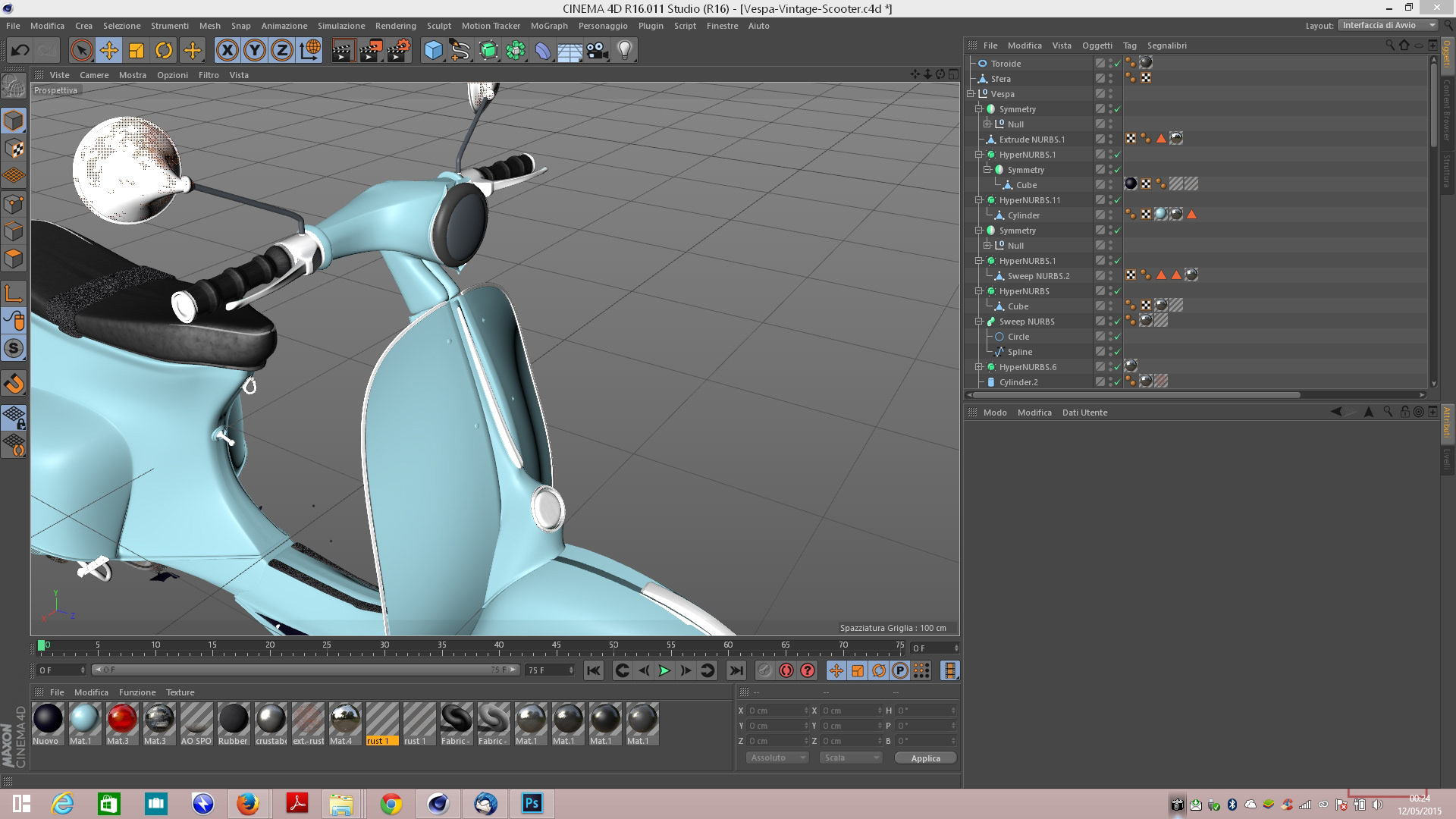Click the Play forward button
This screenshot has height=819, width=1456.
(664, 670)
